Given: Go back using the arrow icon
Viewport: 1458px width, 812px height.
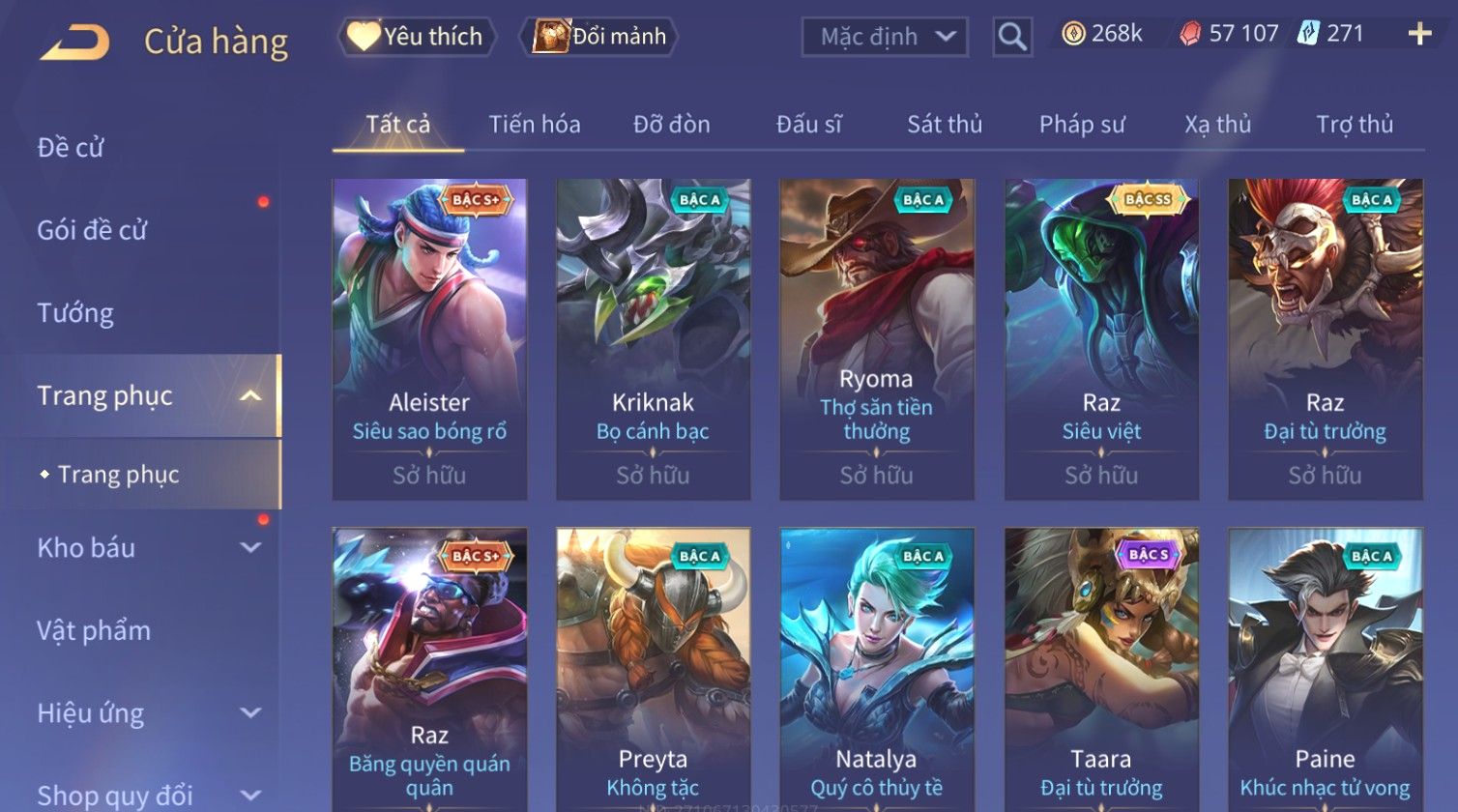Looking at the screenshot, I should click(x=75, y=43).
